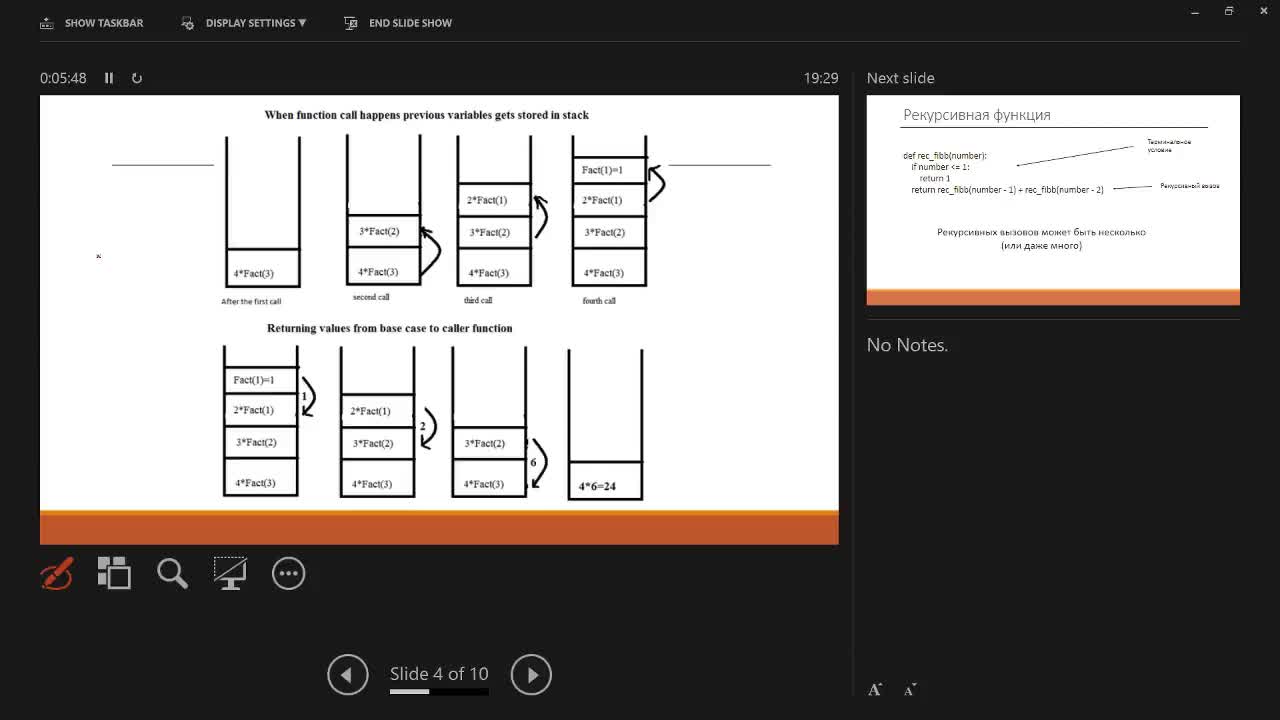Click the '4*6=24' result box on the slide
1280x720 pixels.
point(605,481)
